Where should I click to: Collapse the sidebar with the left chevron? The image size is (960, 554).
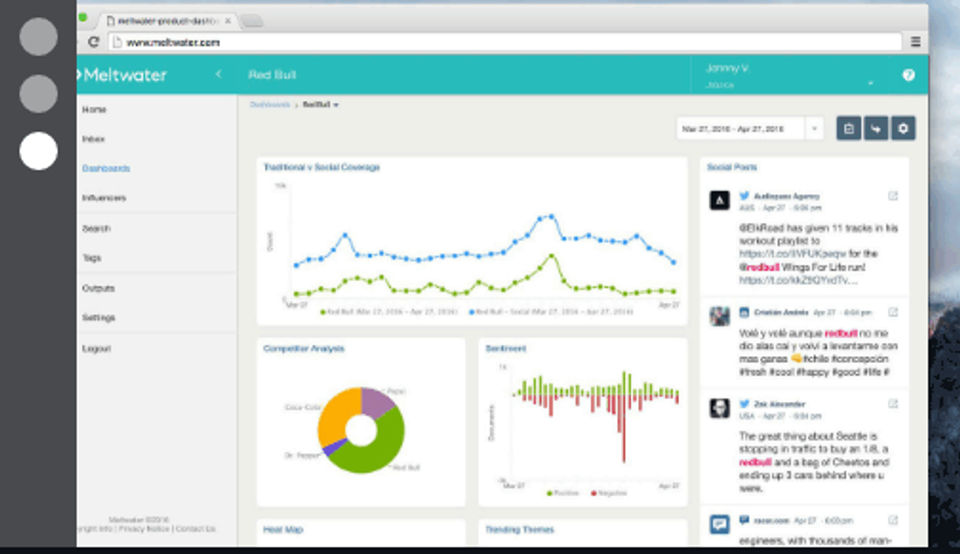pyautogui.click(x=219, y=74)
